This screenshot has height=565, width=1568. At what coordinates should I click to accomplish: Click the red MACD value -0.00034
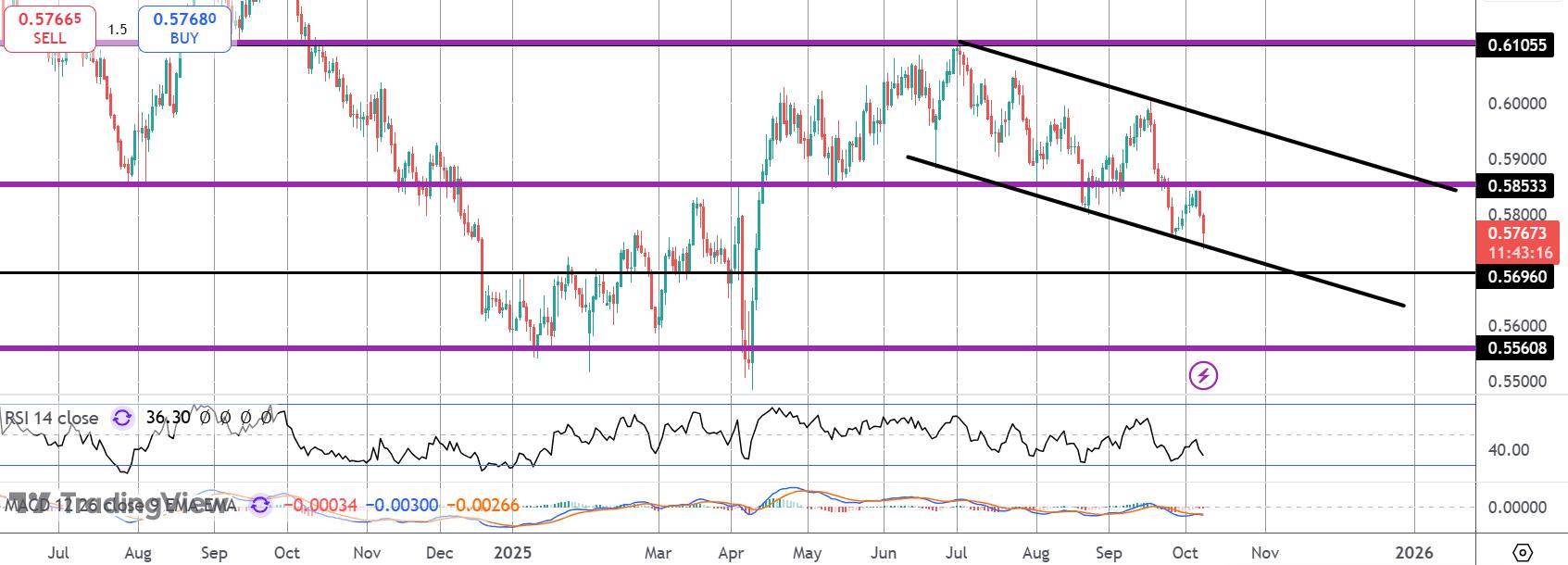[x=320, y=506]
